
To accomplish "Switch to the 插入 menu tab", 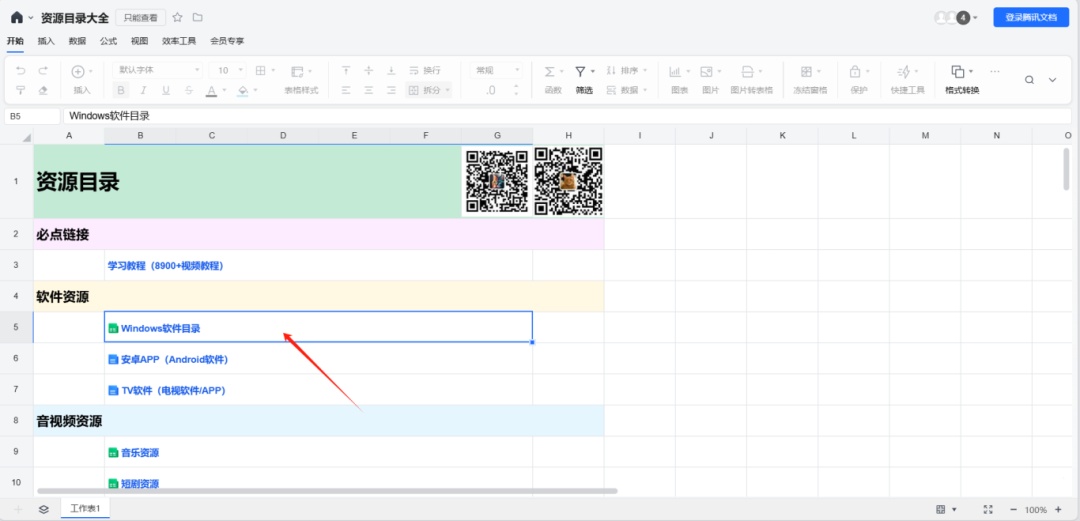I will point(46,41).
